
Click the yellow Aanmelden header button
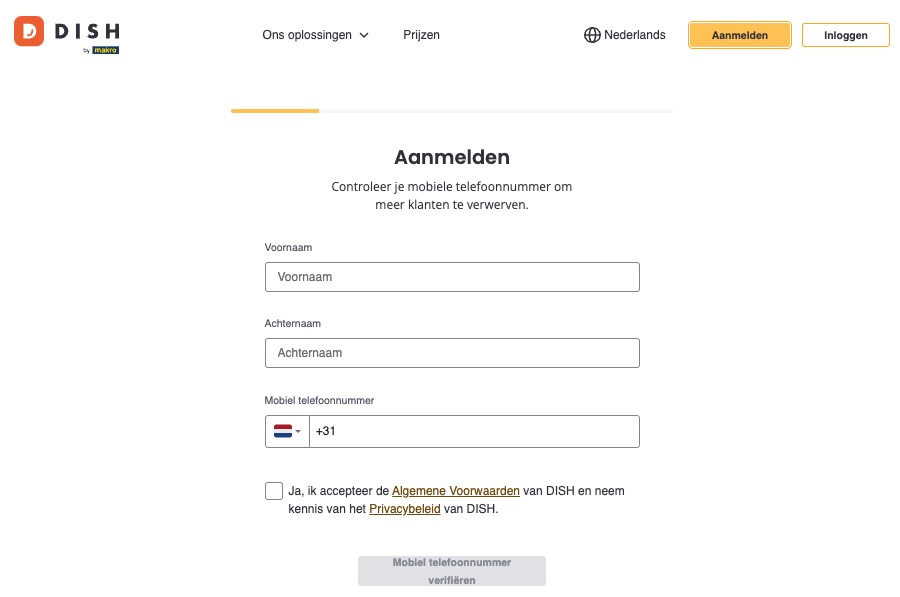tap(739, 35)
